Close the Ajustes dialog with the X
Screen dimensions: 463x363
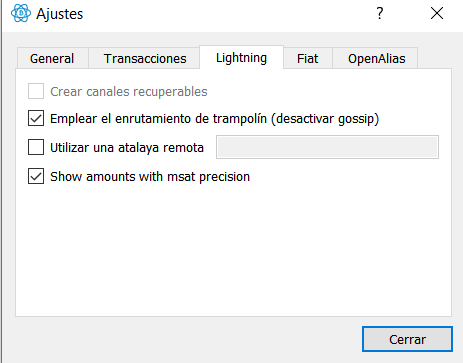click(437, 14)
